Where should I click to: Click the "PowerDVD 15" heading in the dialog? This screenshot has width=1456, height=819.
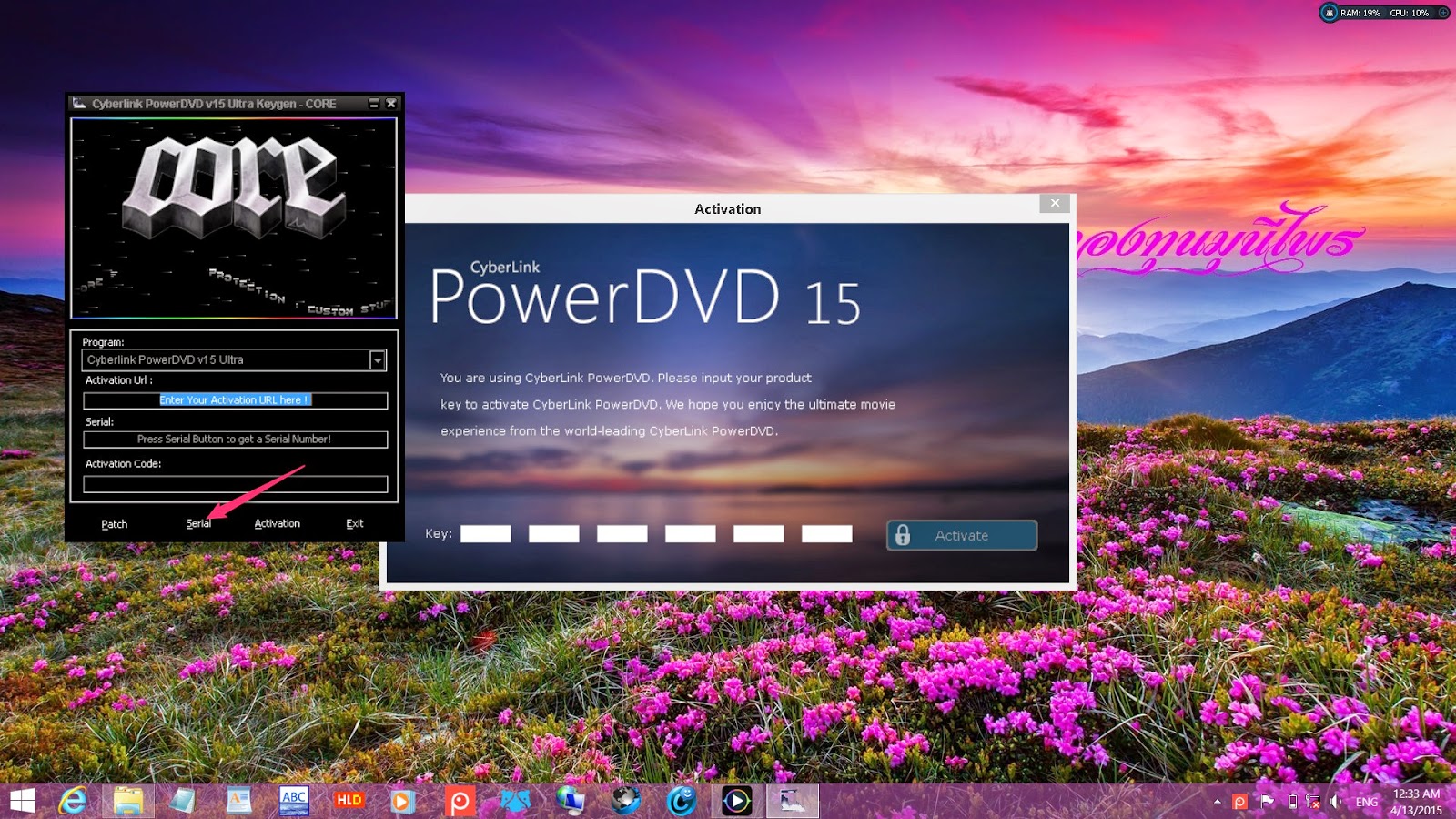click(x=645, y=297)
